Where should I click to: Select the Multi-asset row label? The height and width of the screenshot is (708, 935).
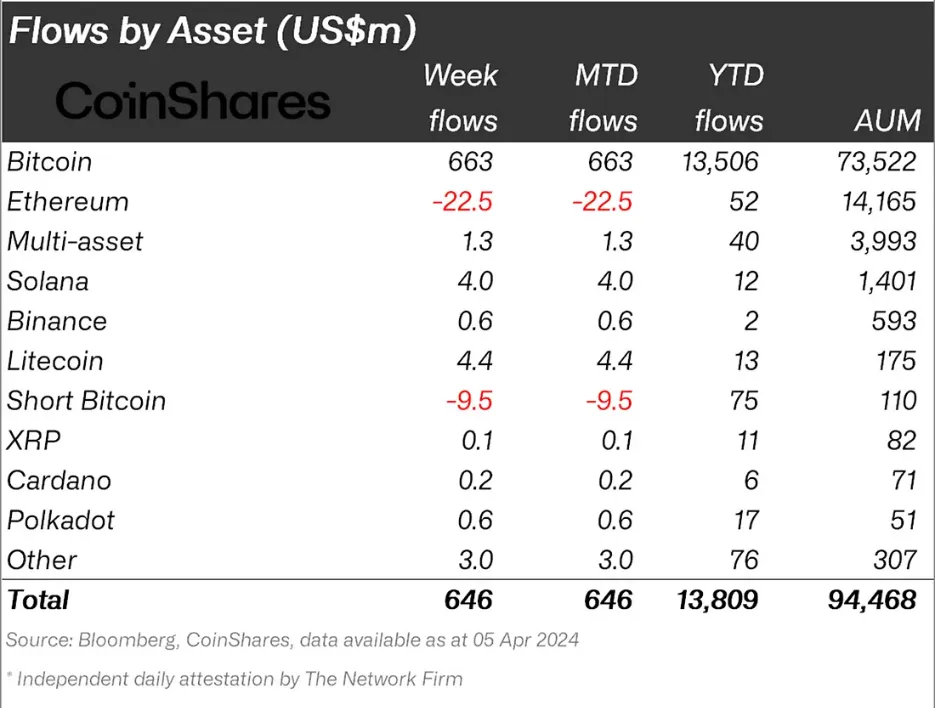point(75,242)
